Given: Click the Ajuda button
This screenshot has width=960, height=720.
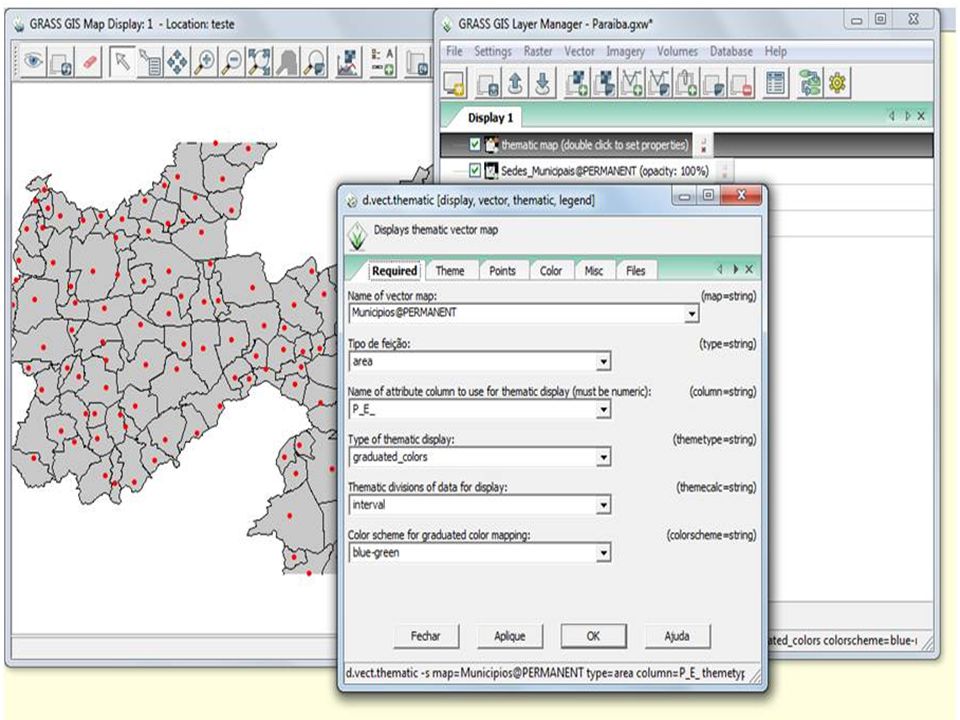Looking at the screenshot, I should coord(677,636).
